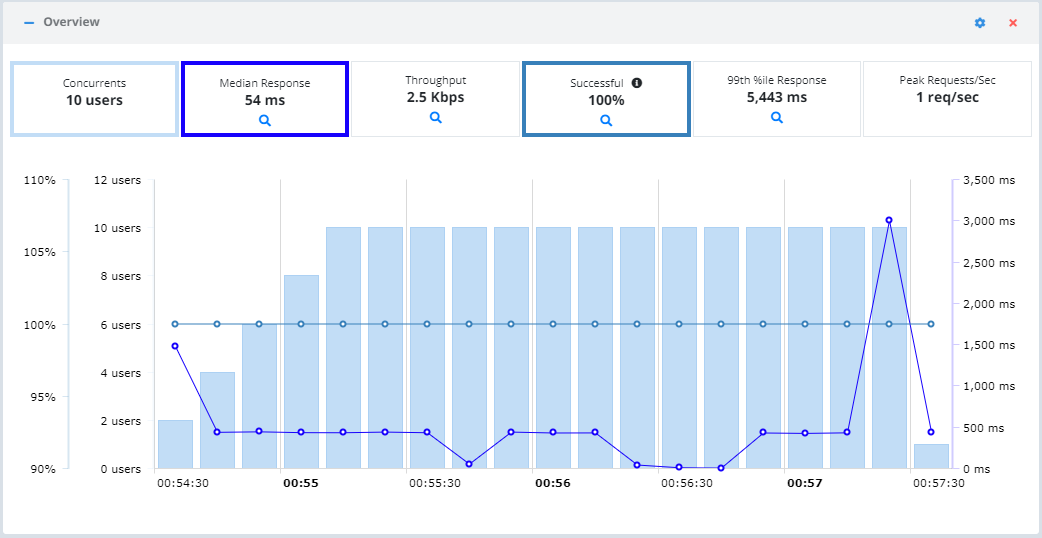Image resolution: width=1042 pixels, height=538 pixels.
Task: Open the Overview panel settings gear
Action: click(980, 23)
